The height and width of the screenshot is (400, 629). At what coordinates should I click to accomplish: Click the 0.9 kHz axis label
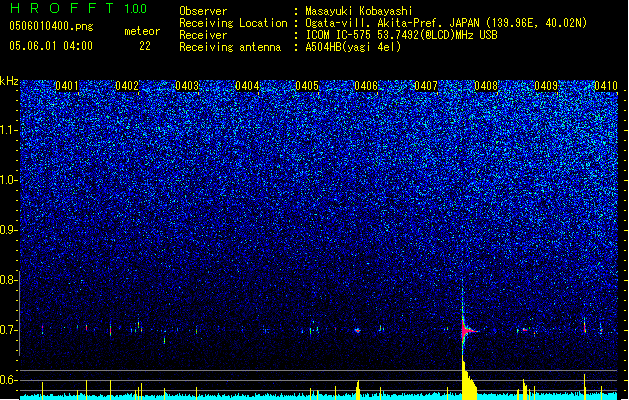coord(9,230)
